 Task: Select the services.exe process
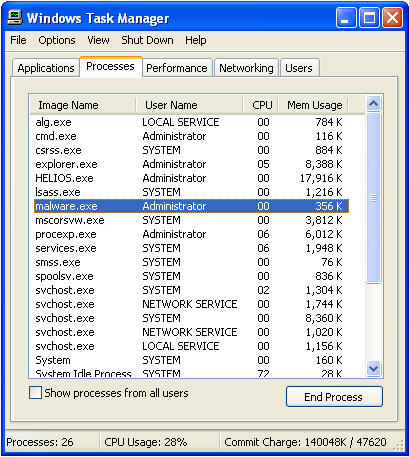pyautogui.click(x=191, y=248)
